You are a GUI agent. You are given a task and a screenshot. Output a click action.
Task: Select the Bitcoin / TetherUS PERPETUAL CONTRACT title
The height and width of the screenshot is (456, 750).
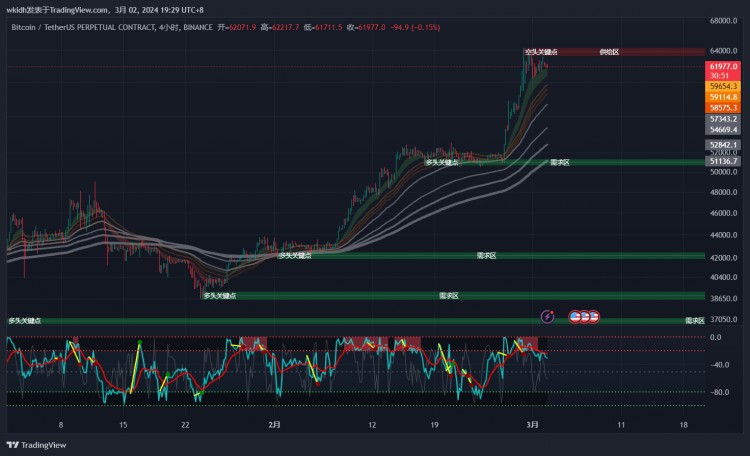[x=83, y=27]
